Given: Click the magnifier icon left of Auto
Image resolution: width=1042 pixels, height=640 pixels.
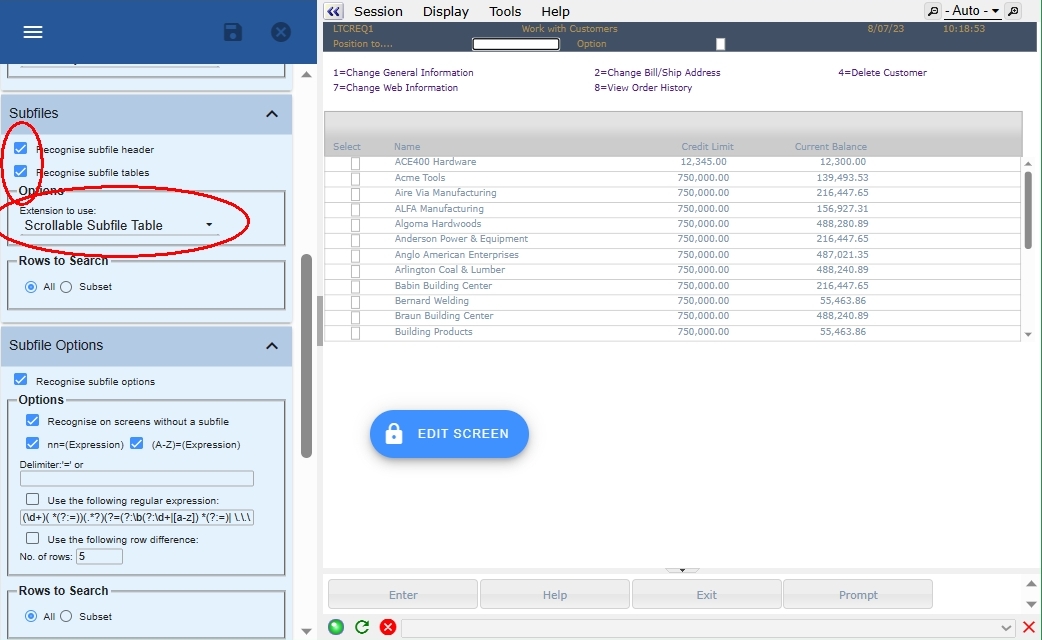Looking at the screenshot, I should 933,11.
